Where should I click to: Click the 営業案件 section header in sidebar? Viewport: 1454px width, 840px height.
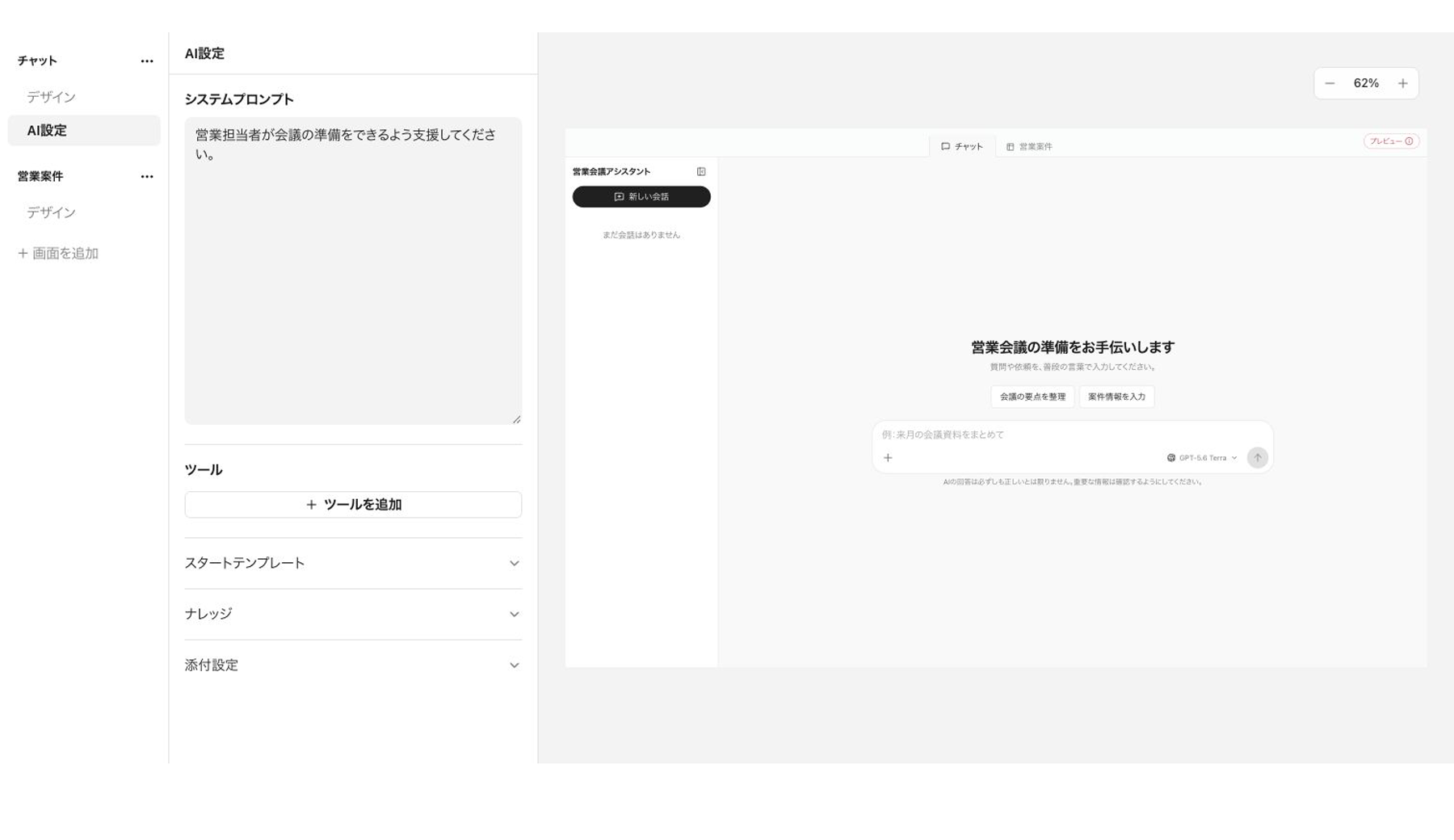[x=40, y=177]
